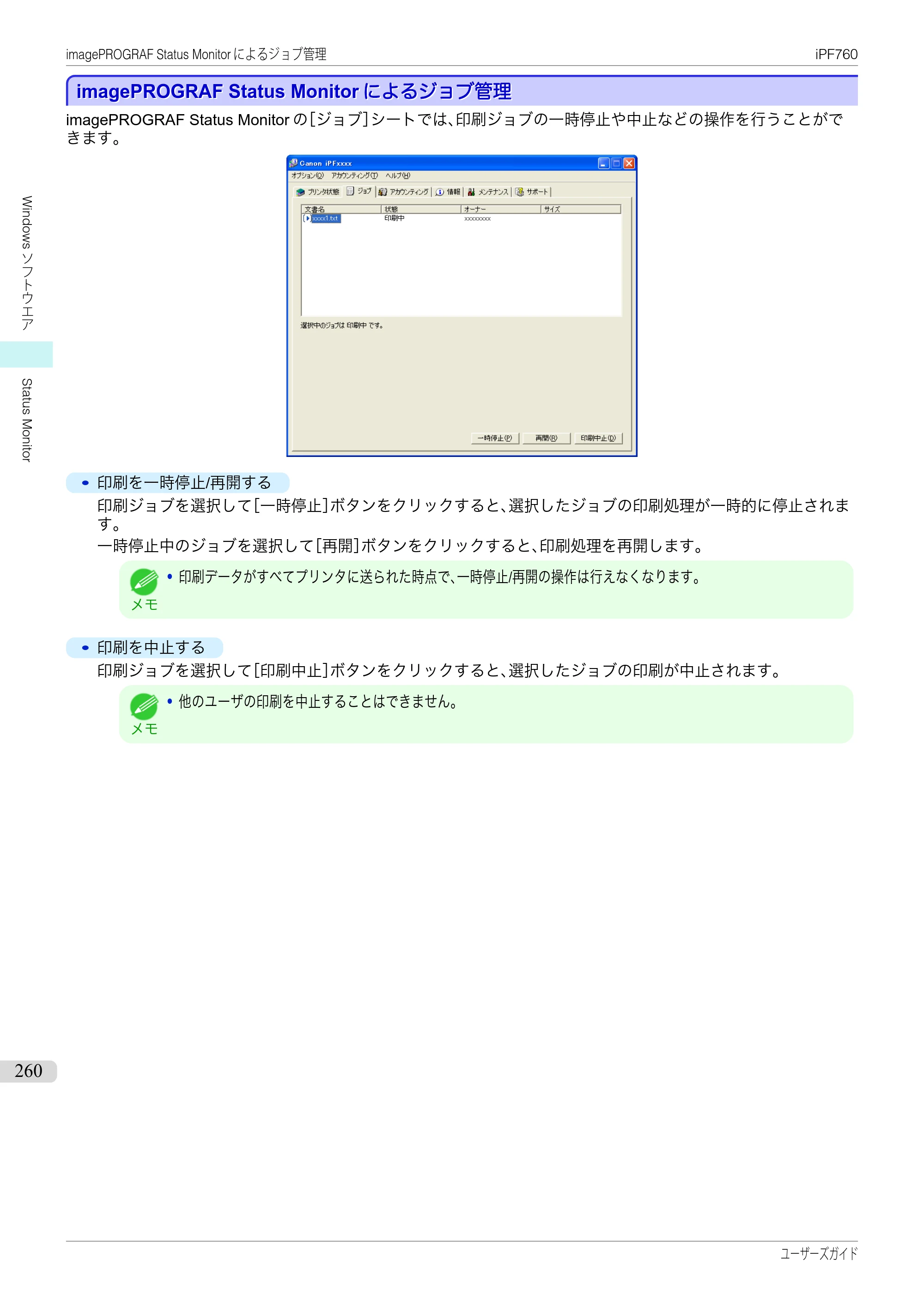This screenshot has height=1307, width=924.
Task: Click the green memo icon beside 他のユーザ note
Action: (144, 706)
